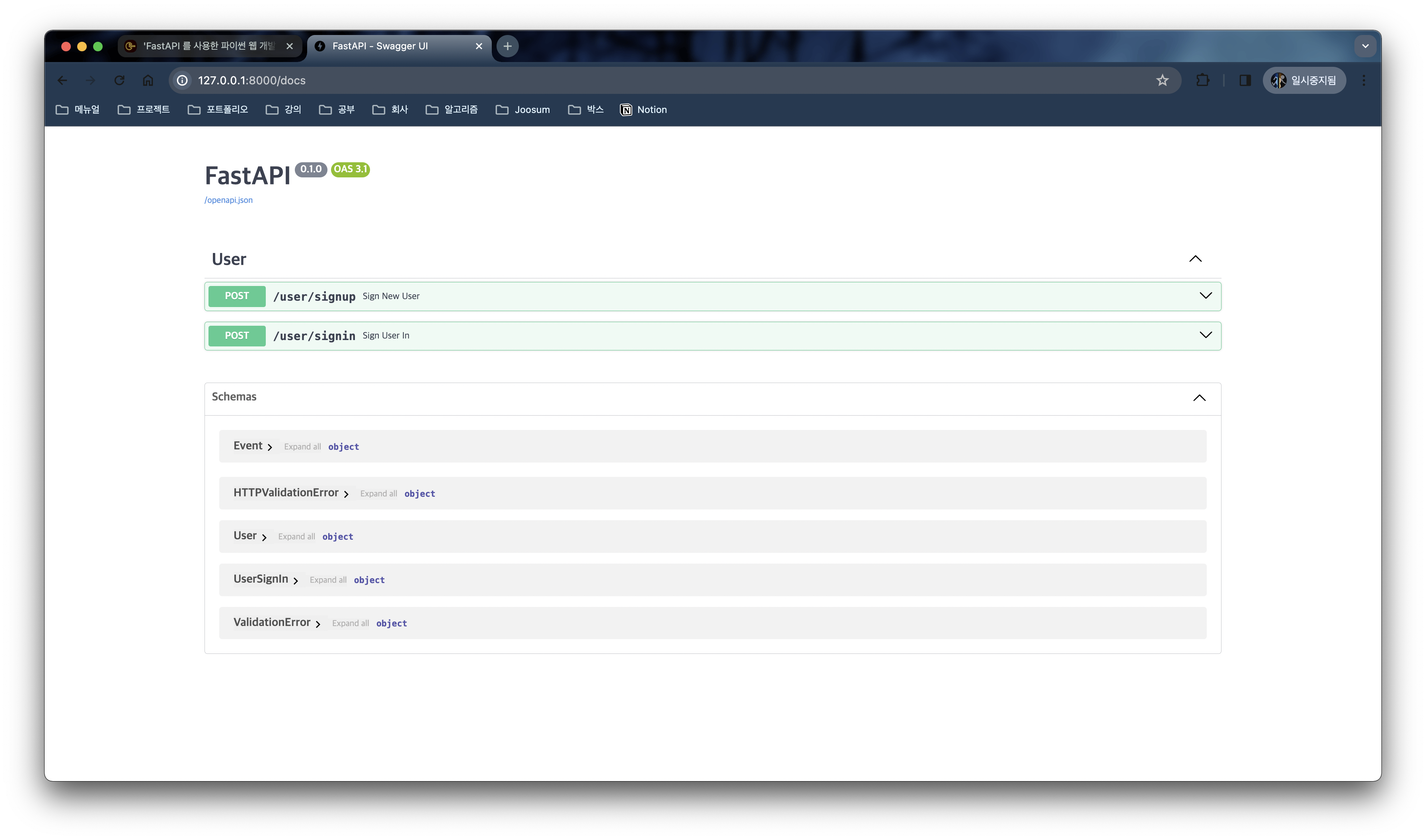Reload the Swagger docs page
The width and height of the screenshot is (1426, 840).
click(119, 80)
